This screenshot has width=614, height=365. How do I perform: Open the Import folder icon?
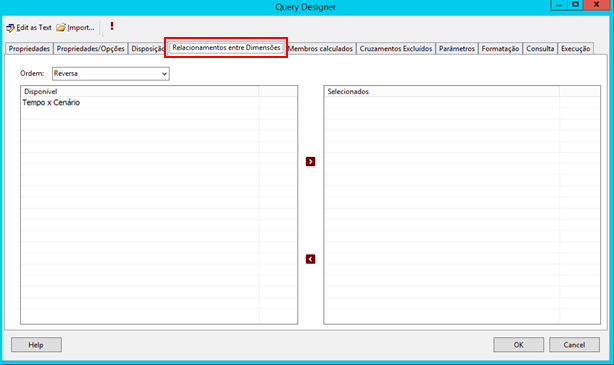tap(61, 27)
